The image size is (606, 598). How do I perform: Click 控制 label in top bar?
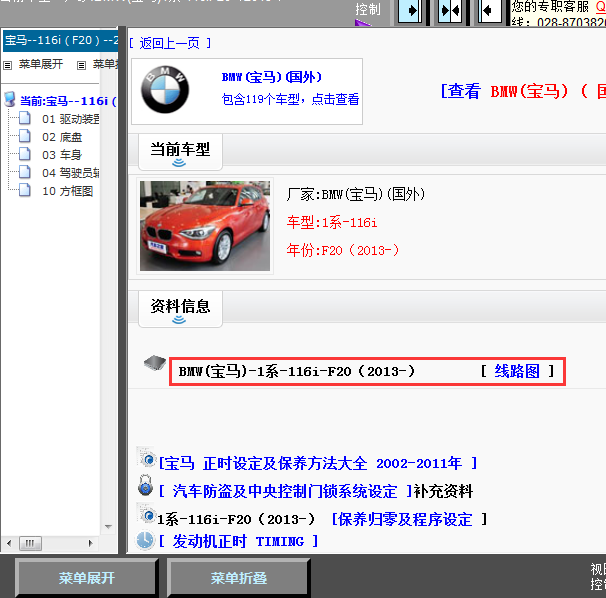tap(368, 9)
